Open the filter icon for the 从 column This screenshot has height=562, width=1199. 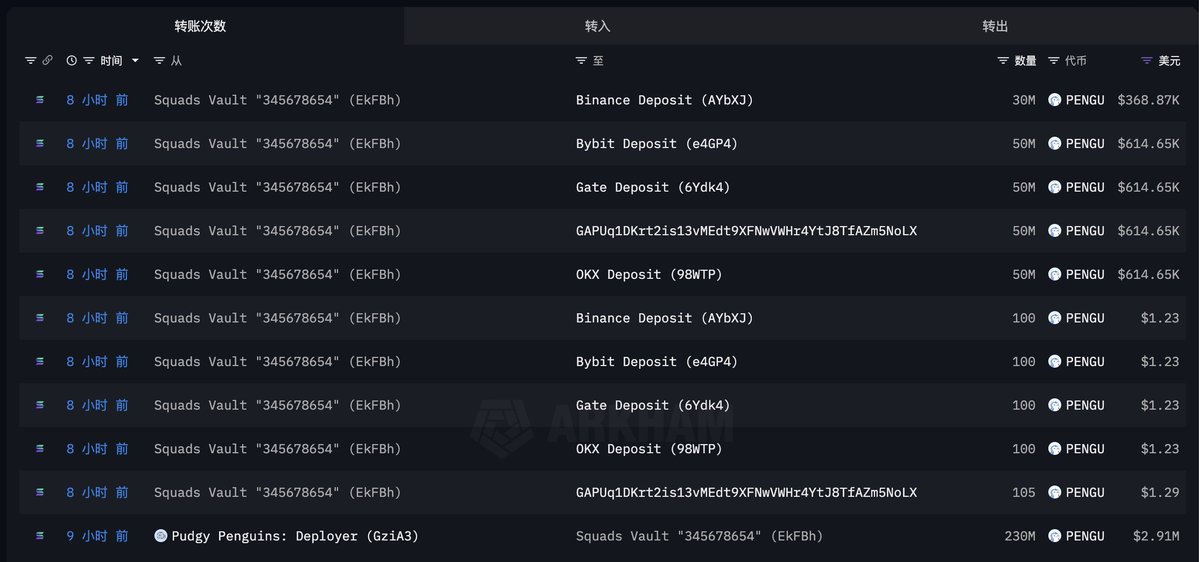coord(159,61)
